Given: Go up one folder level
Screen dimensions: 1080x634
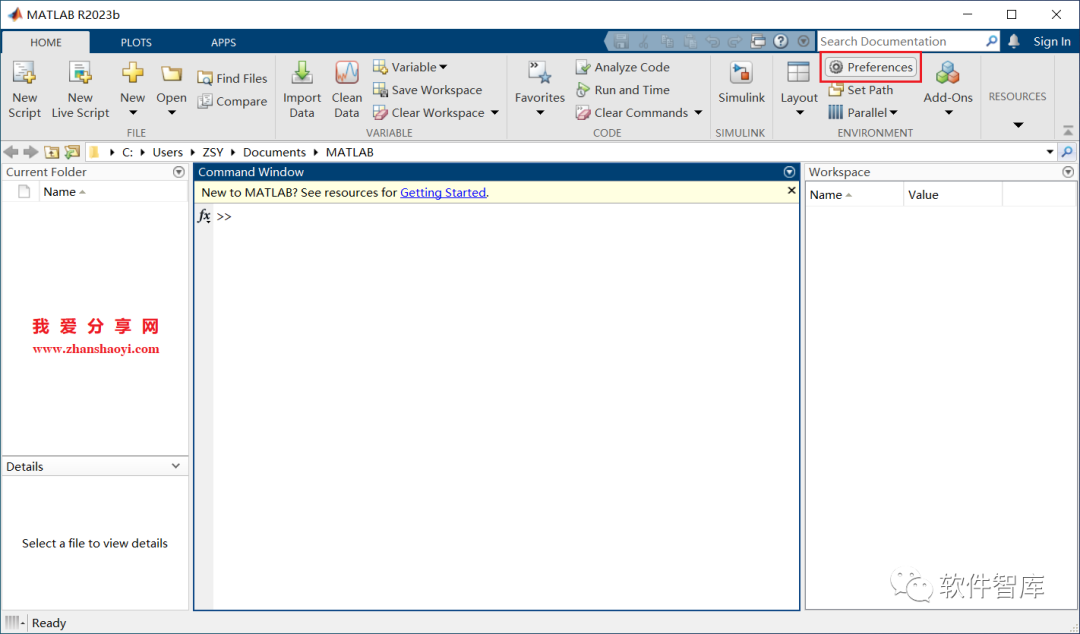Looking at the screenshot, I should pyautogui.click(x=52, y=152).
